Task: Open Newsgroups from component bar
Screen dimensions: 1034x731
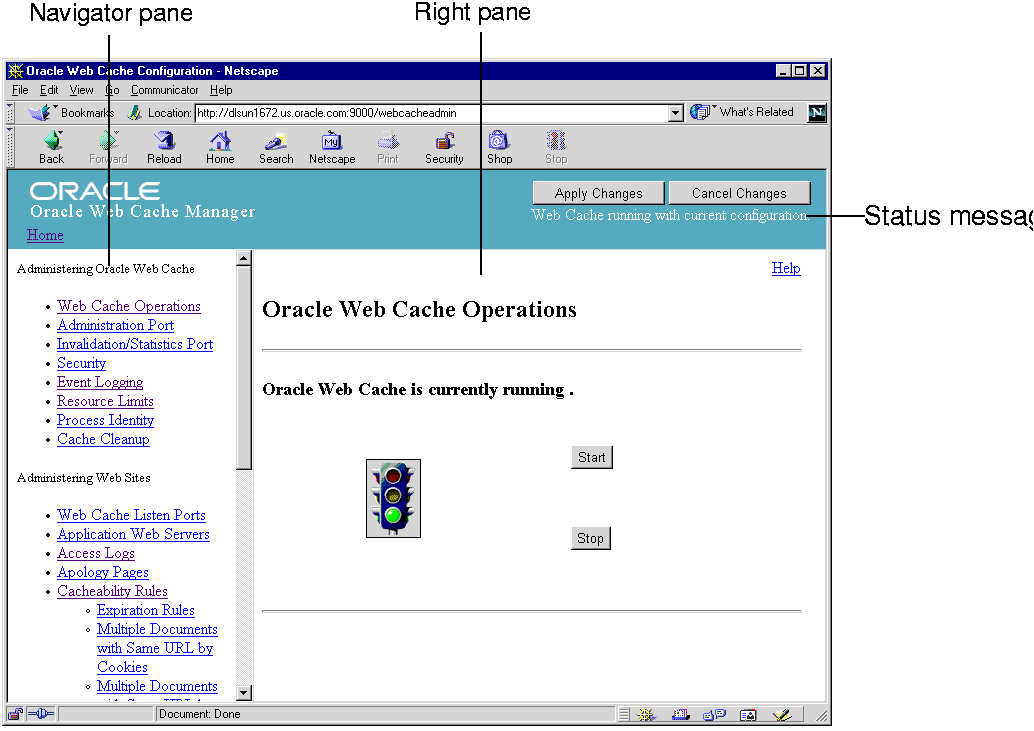Action: 714,714
